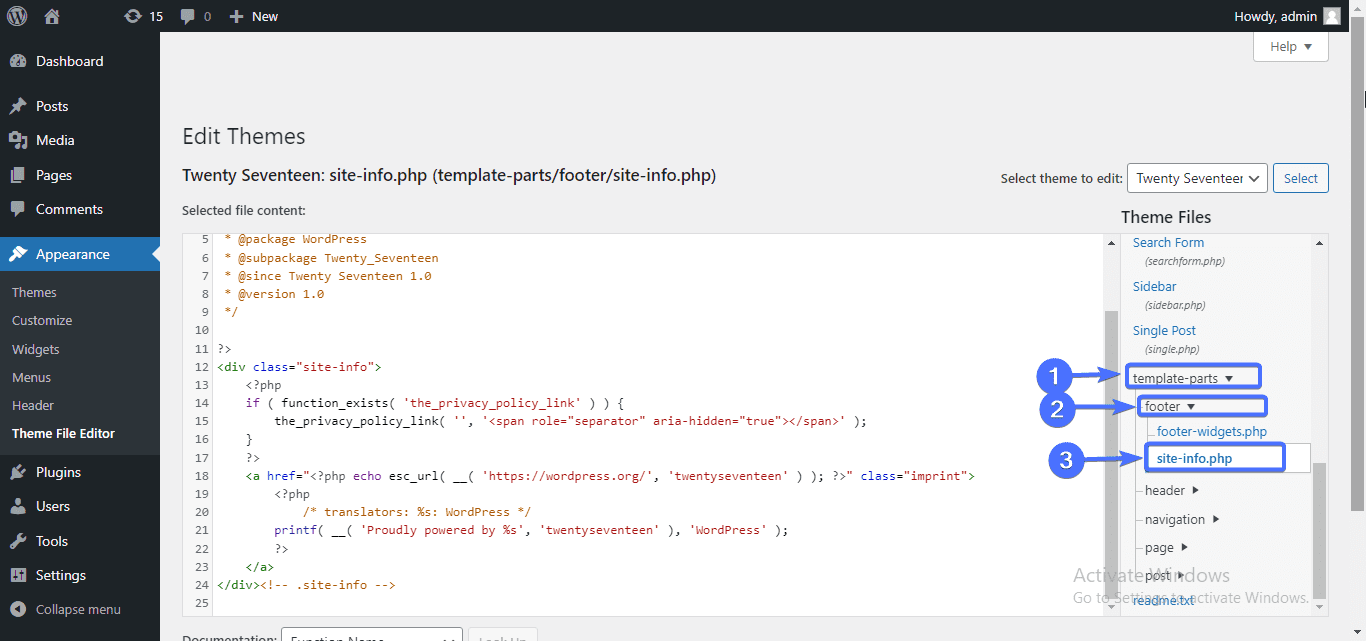This screenshot has width=1366, height=641.
Task: Open Theme File Editor submenu
Action: tap(63, 433)
